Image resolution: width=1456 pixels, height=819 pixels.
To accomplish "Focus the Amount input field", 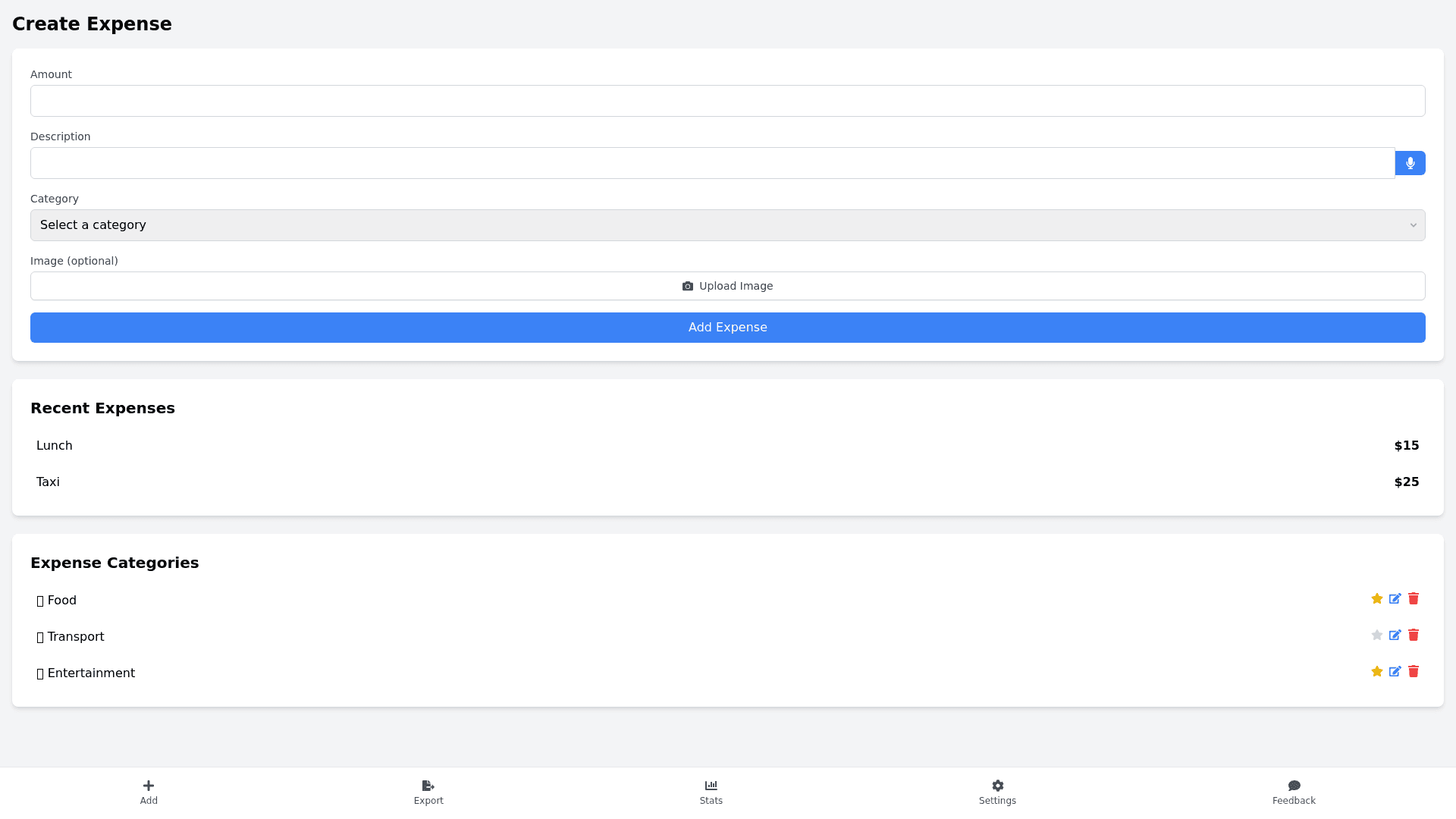I will pyautogui.click(x=727, y=101).
